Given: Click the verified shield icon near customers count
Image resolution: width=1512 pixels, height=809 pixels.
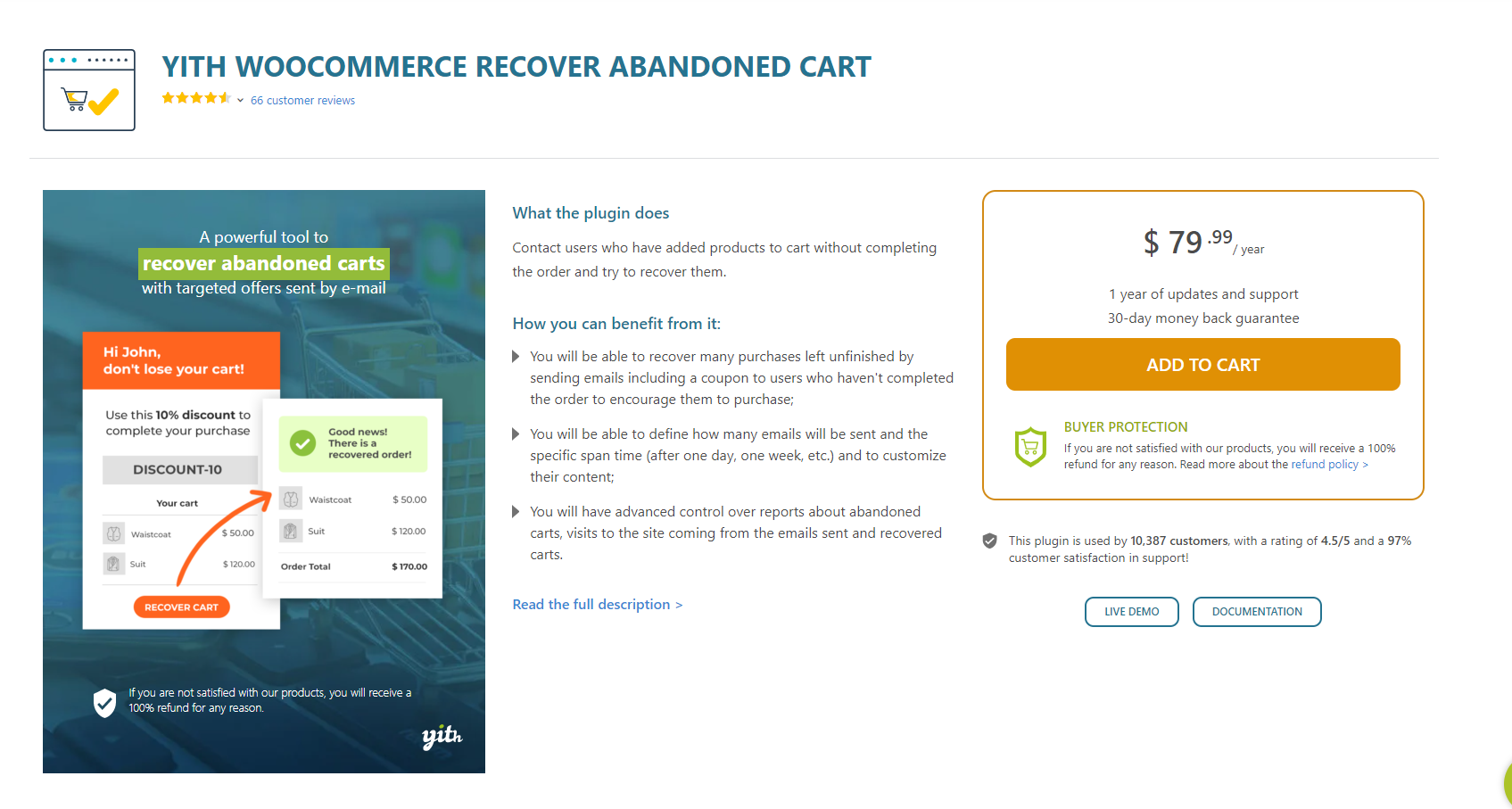Looking at the screenshot, I should click(x=989, y=541).
